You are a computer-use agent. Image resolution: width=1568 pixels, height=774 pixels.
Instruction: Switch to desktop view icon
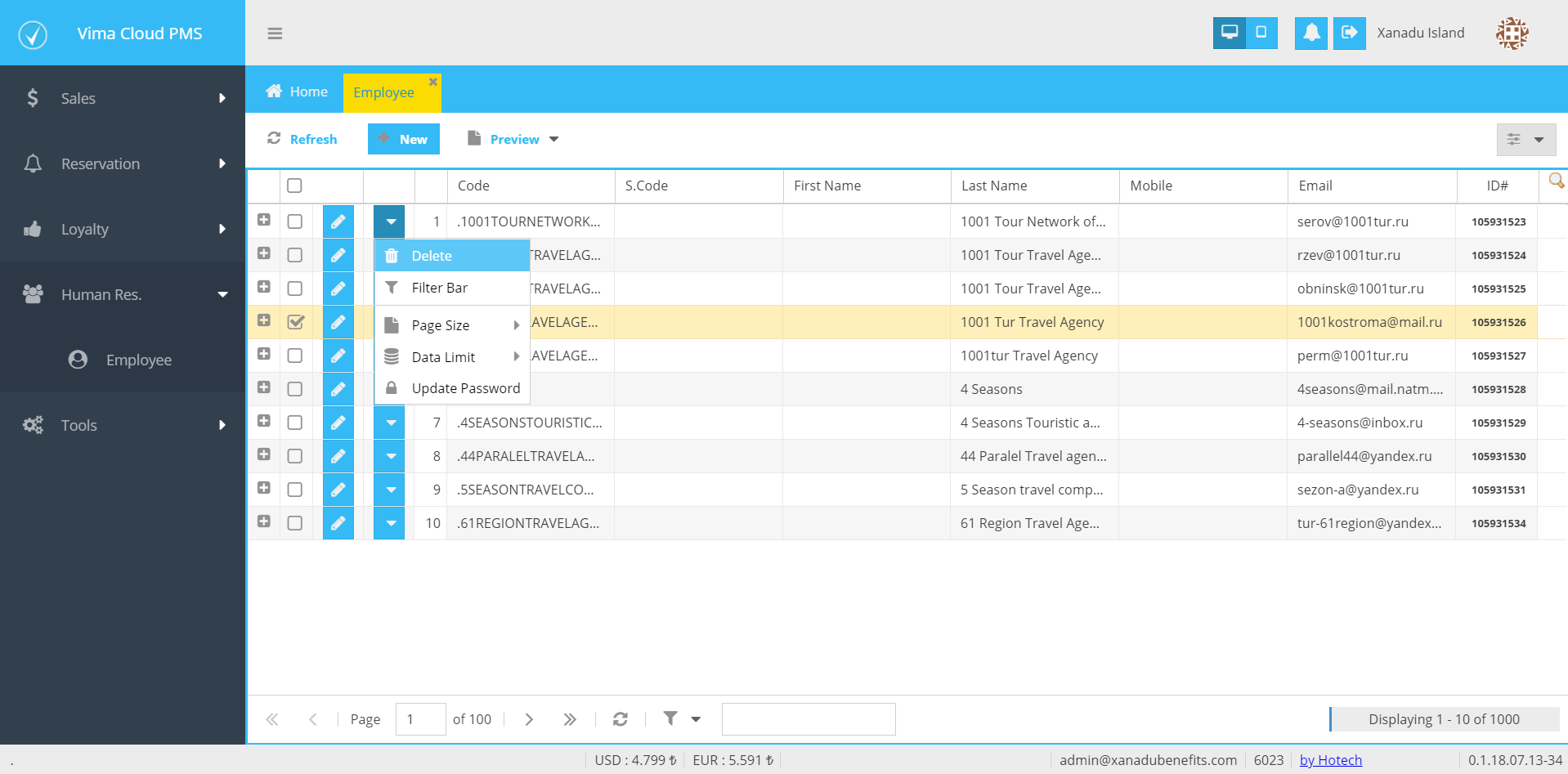point(1229,33)
